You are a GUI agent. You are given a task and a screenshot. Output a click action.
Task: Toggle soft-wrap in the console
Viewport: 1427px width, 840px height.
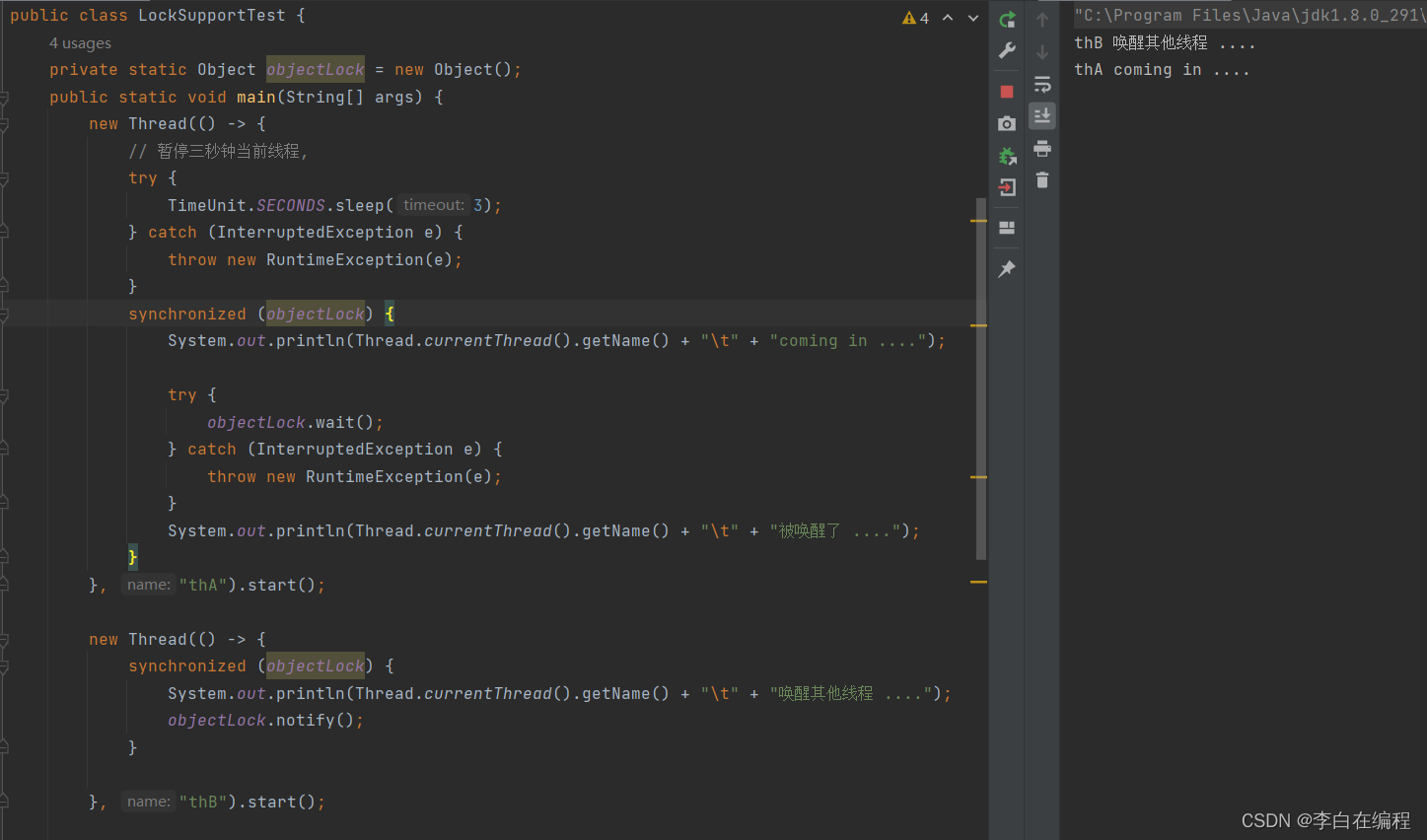pos(1042,84)
